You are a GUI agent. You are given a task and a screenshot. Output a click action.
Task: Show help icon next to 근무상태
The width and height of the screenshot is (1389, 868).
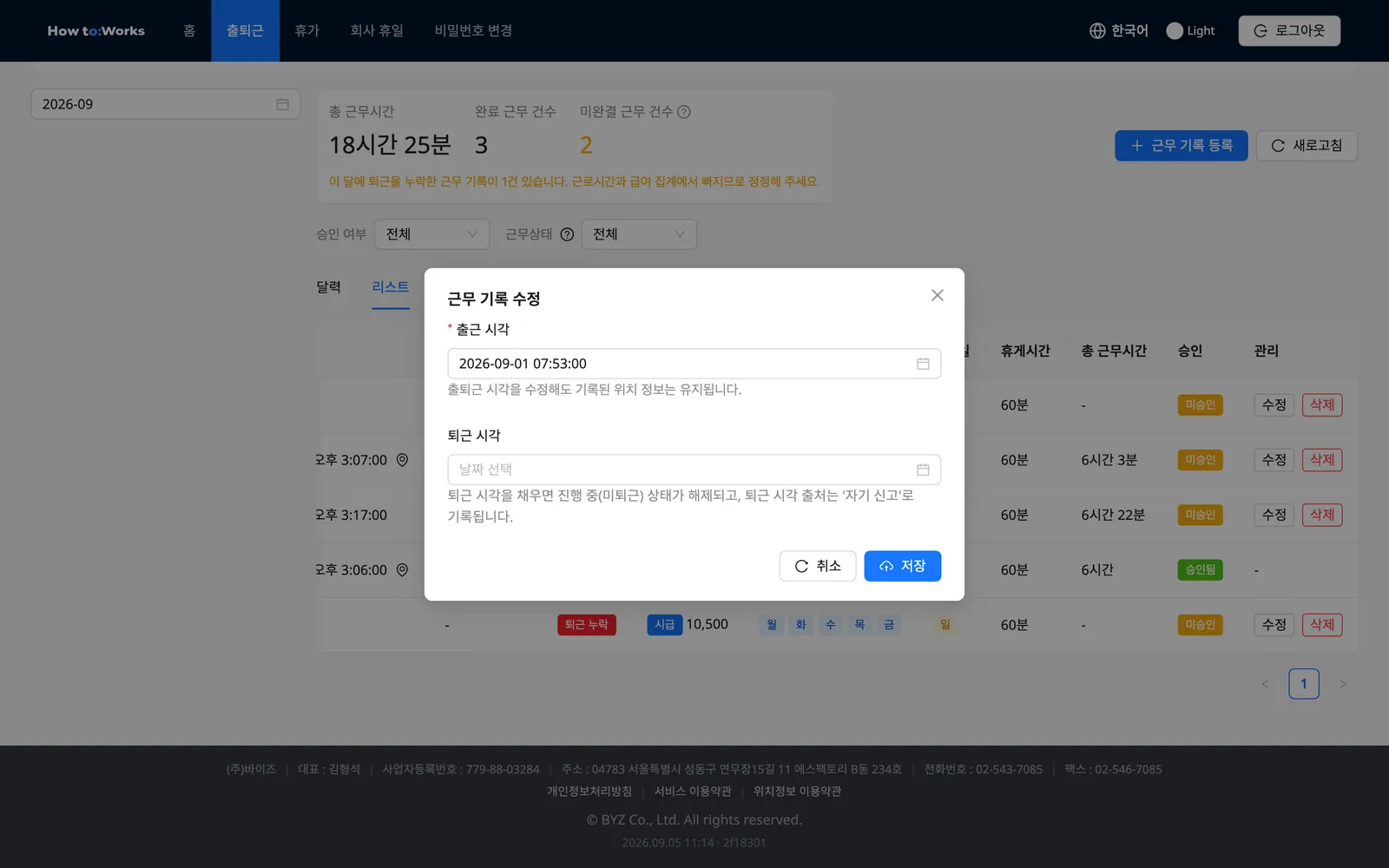567,234
